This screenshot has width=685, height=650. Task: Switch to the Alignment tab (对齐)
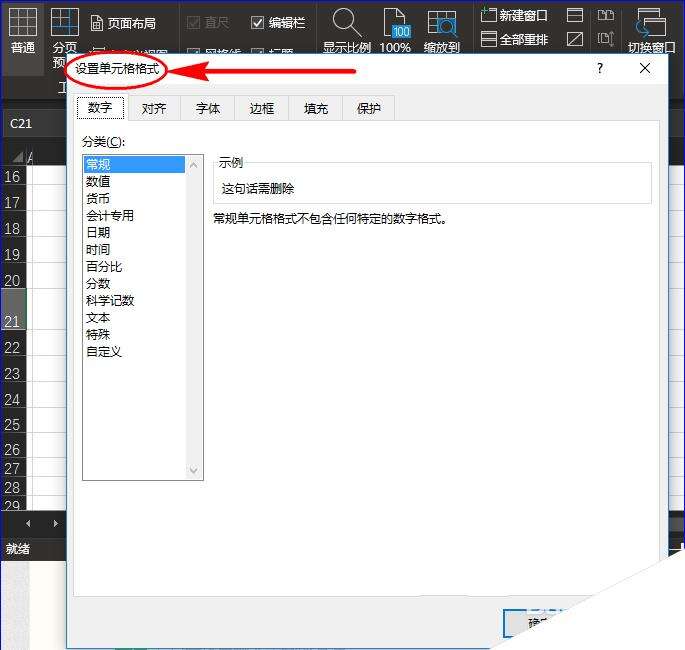[x=154, y=108]
